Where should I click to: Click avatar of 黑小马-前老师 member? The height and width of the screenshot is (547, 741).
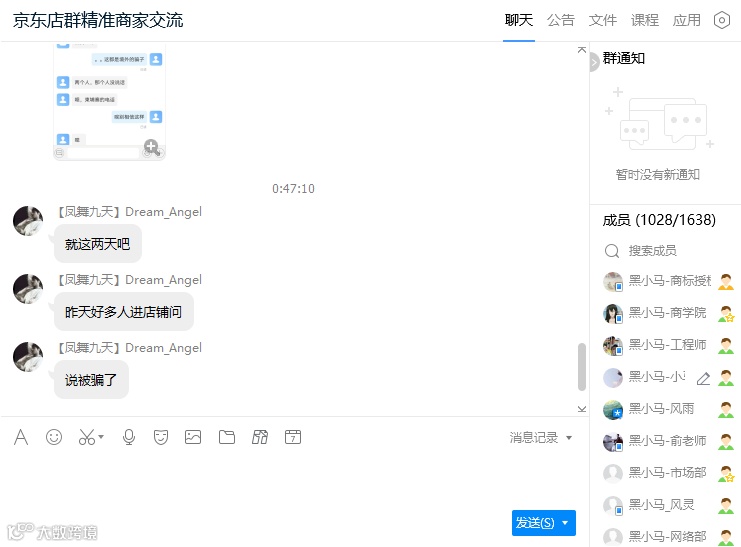point(613,441)
